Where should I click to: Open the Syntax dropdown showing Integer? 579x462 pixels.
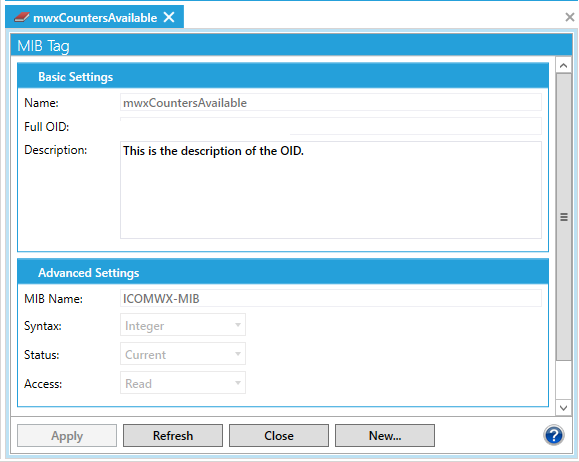[183, 325]
